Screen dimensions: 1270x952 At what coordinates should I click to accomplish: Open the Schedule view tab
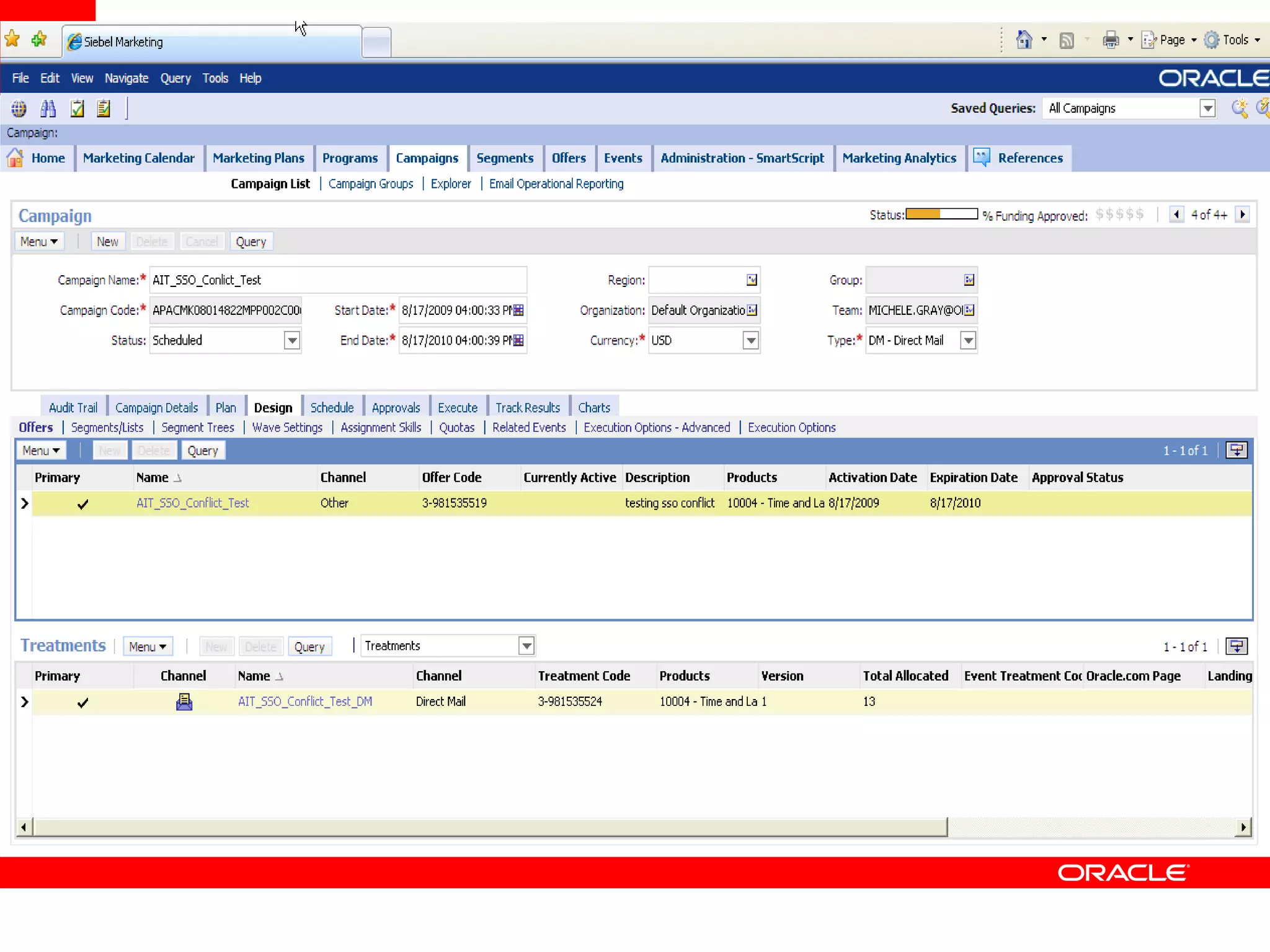332,408
